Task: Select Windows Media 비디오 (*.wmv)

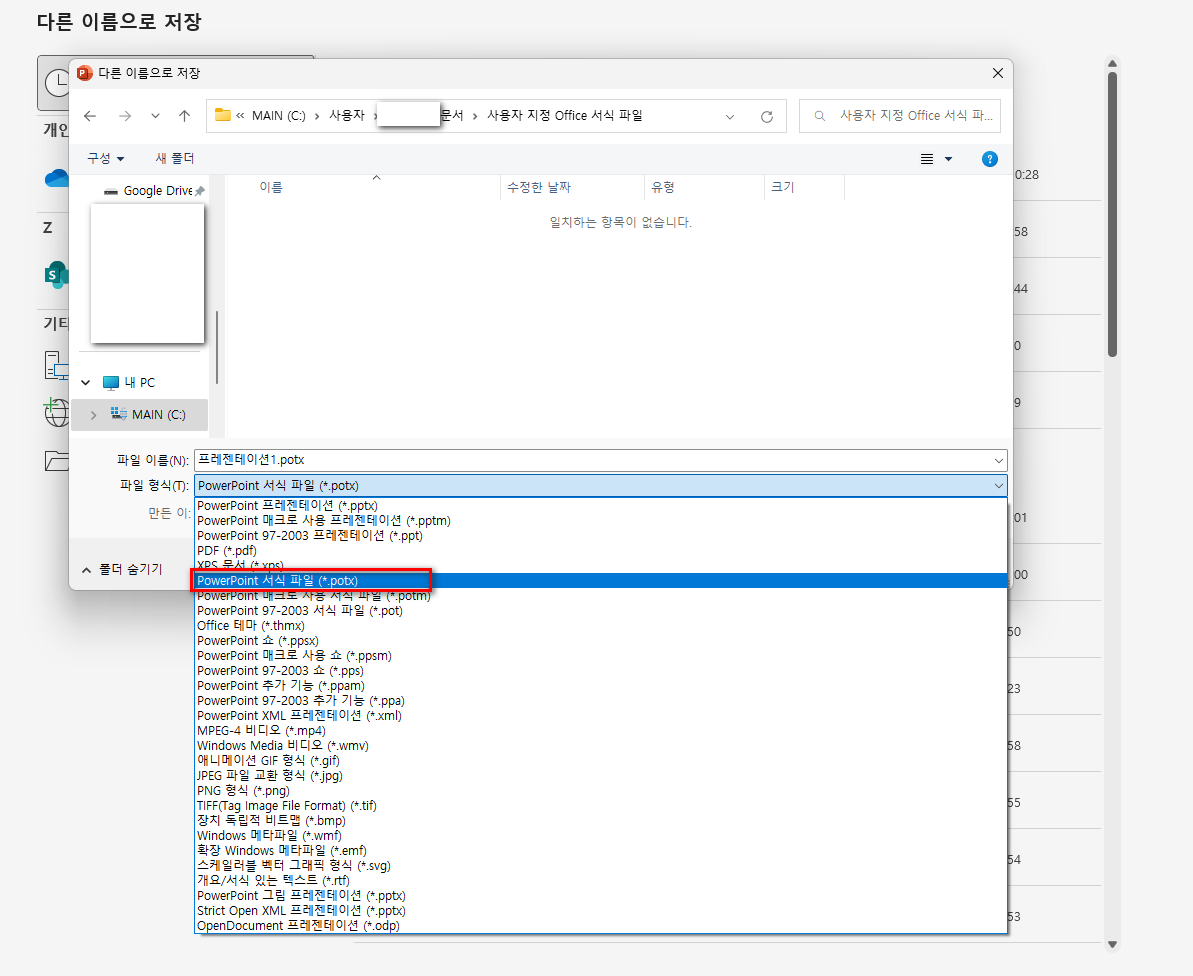Action: [x=601, y=746]
